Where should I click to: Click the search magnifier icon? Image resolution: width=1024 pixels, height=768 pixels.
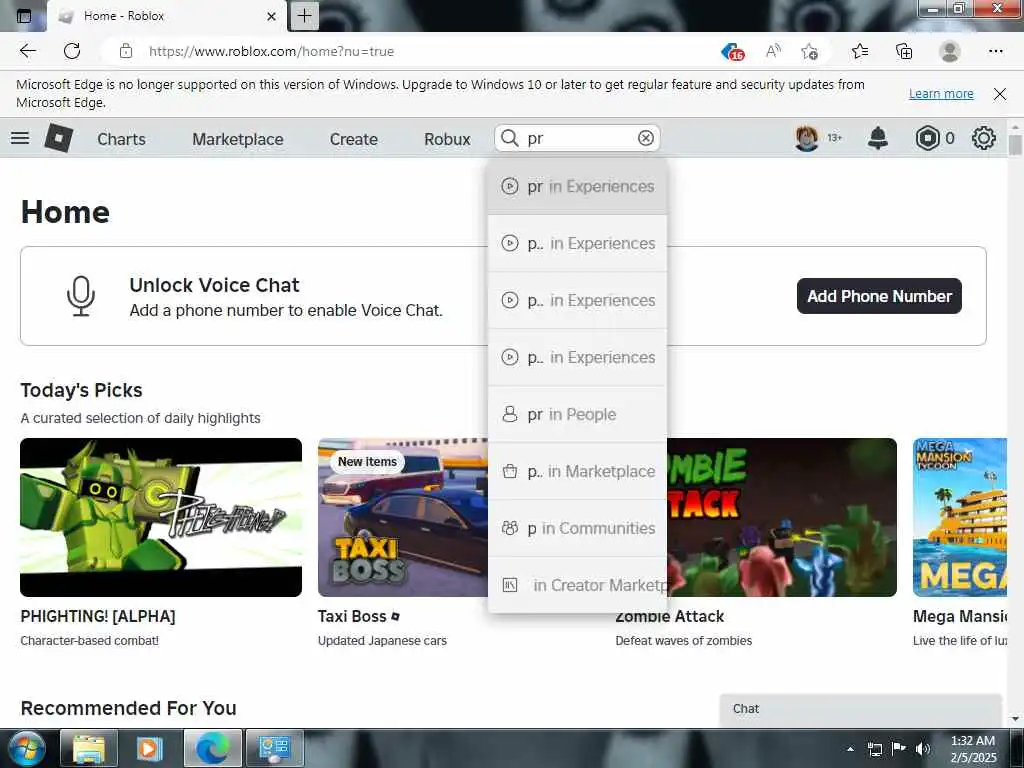point(509,138)
